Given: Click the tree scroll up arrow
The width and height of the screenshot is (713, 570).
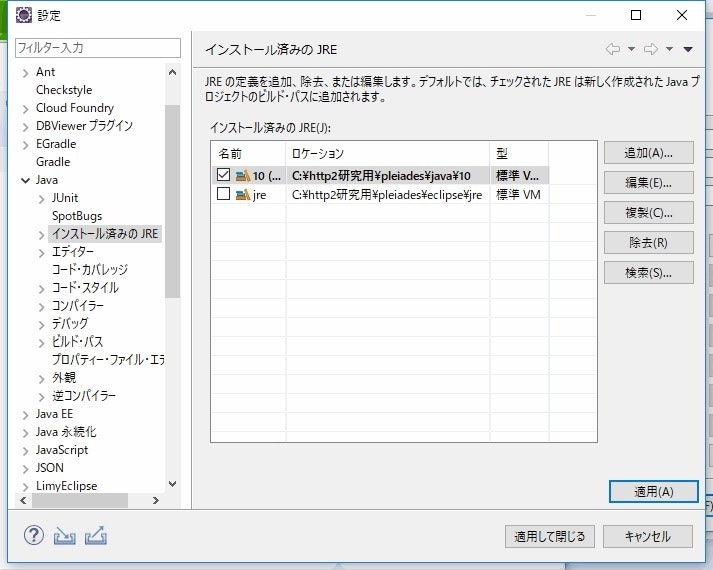Looking at the screenshot, I should pos(172,72).
